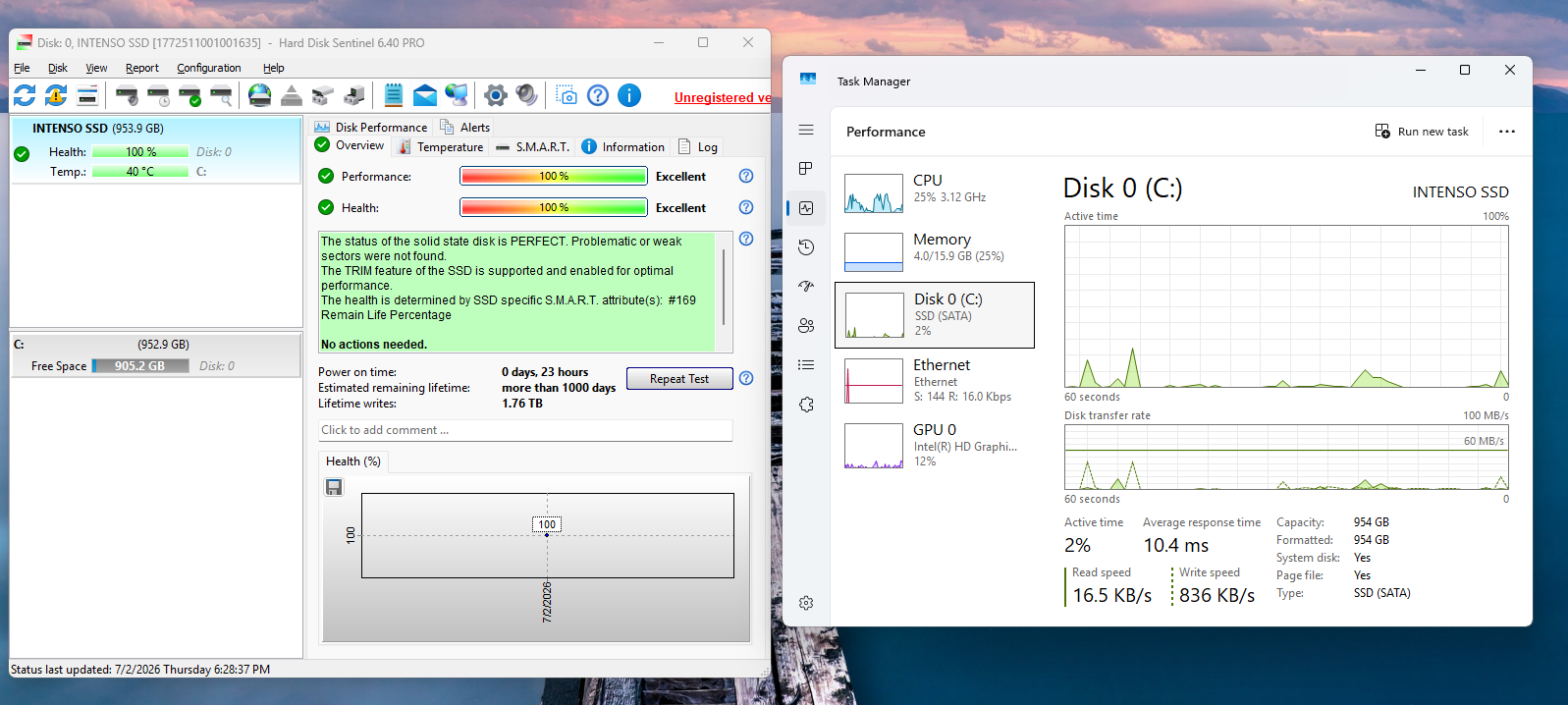Click the toolbar question mark help icon
This screenshot has height=705, width=1568.
coord(598,95)
